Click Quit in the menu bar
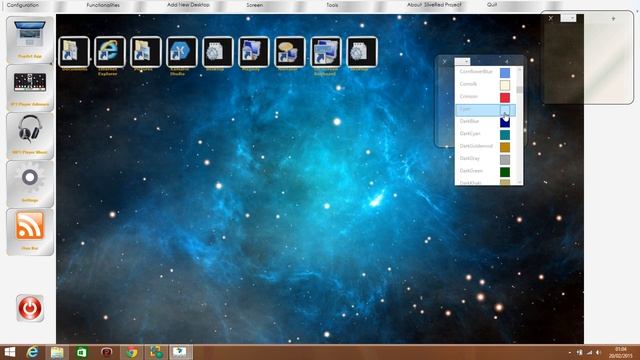The width and height of the screenshot is (640, 360). point(492,5)
